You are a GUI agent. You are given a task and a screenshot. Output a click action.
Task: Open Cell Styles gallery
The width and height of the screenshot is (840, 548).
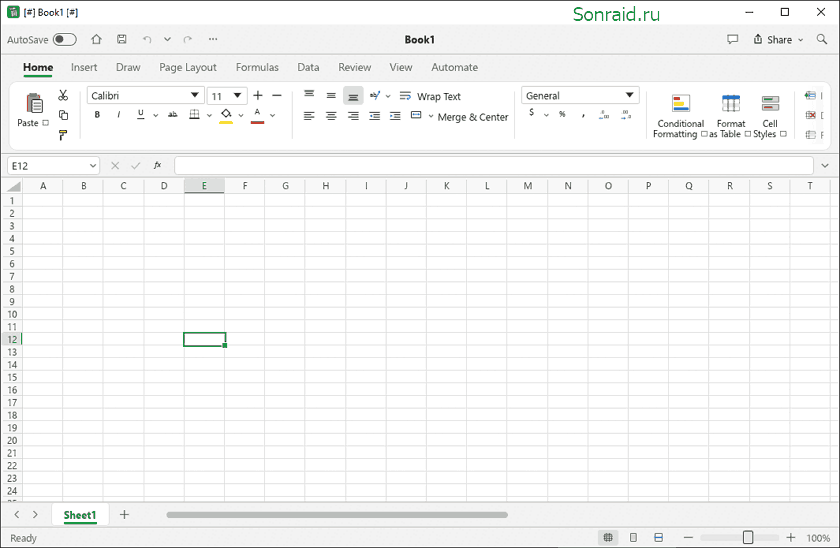770,116
